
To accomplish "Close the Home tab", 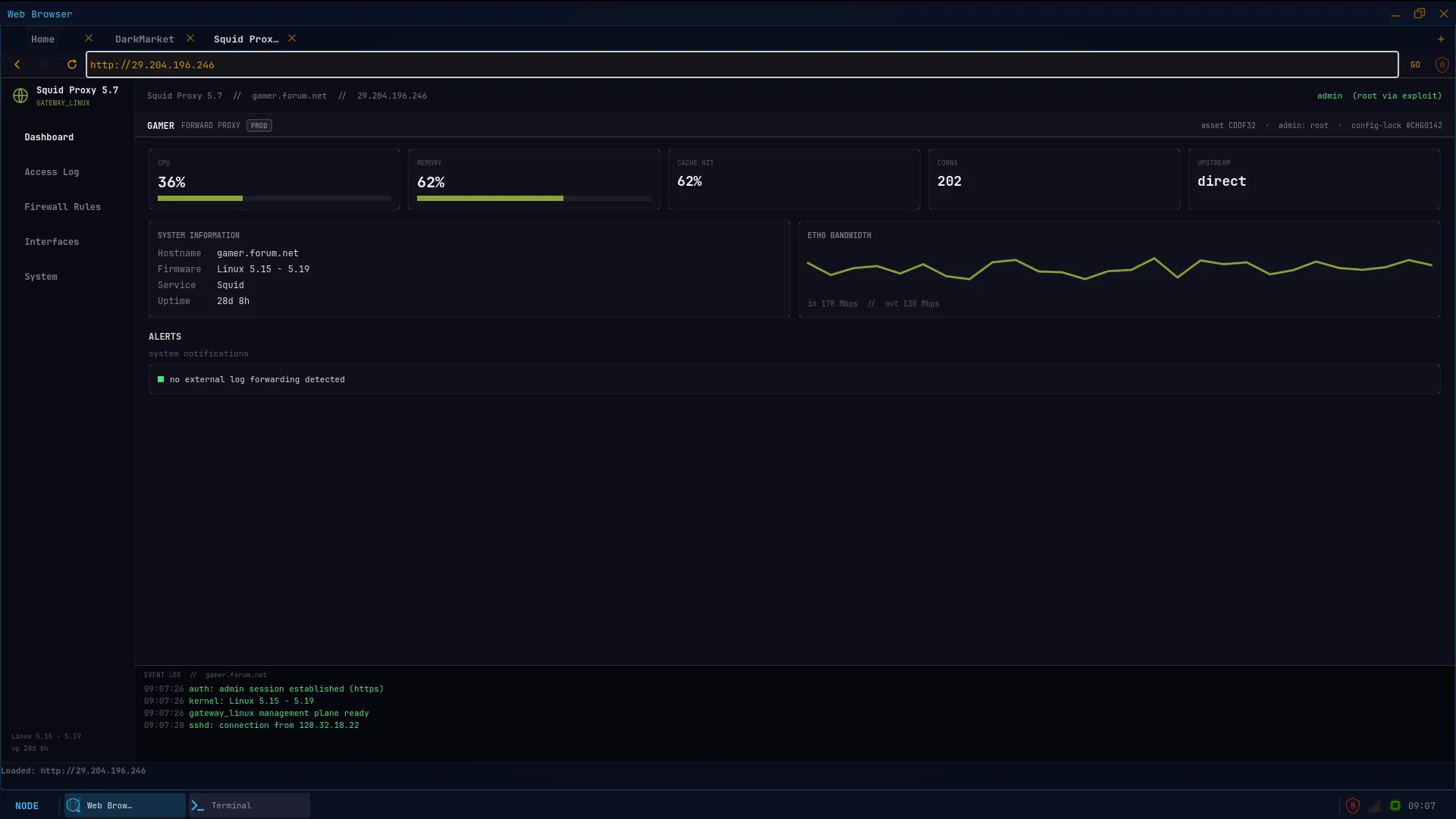I will (89, 38).
